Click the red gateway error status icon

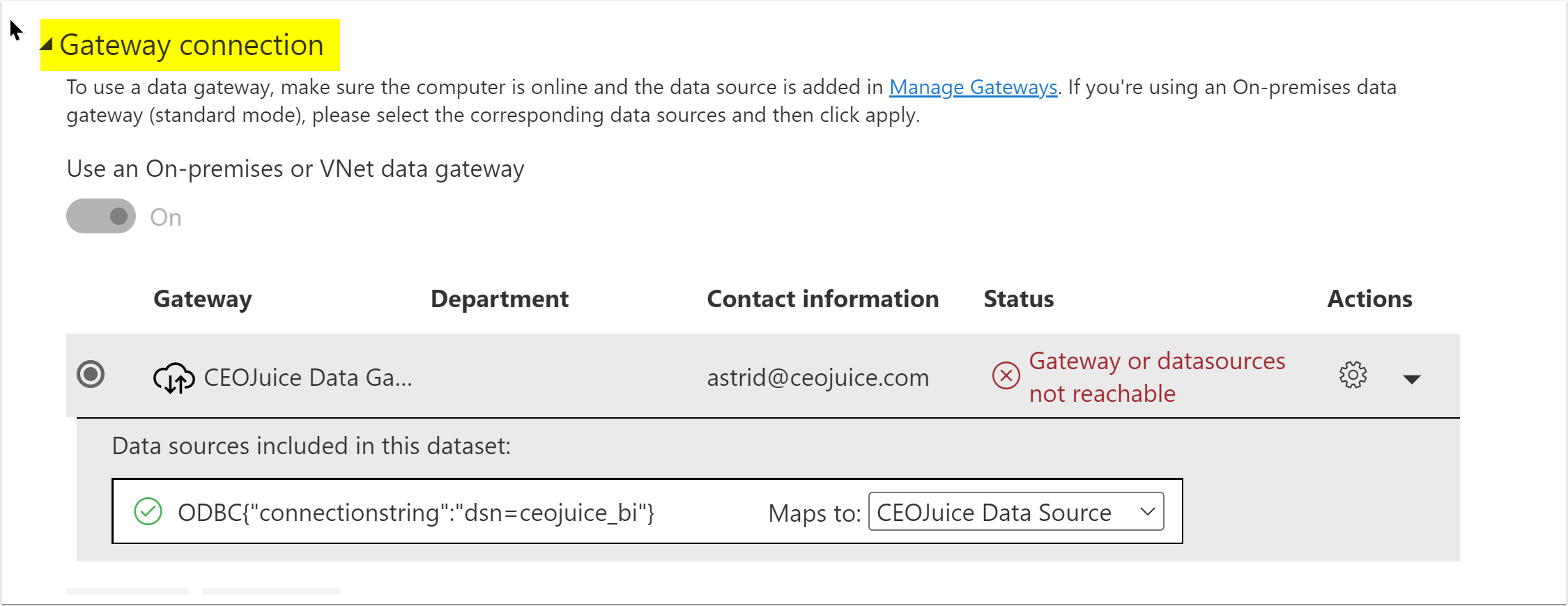coord(1006,375)
